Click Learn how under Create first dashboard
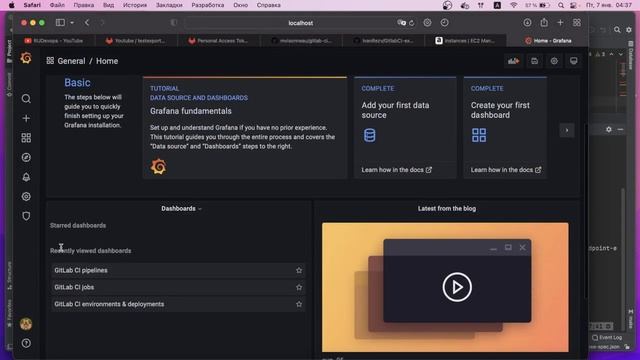The image size is (640, 360). [x=506, y=170]
